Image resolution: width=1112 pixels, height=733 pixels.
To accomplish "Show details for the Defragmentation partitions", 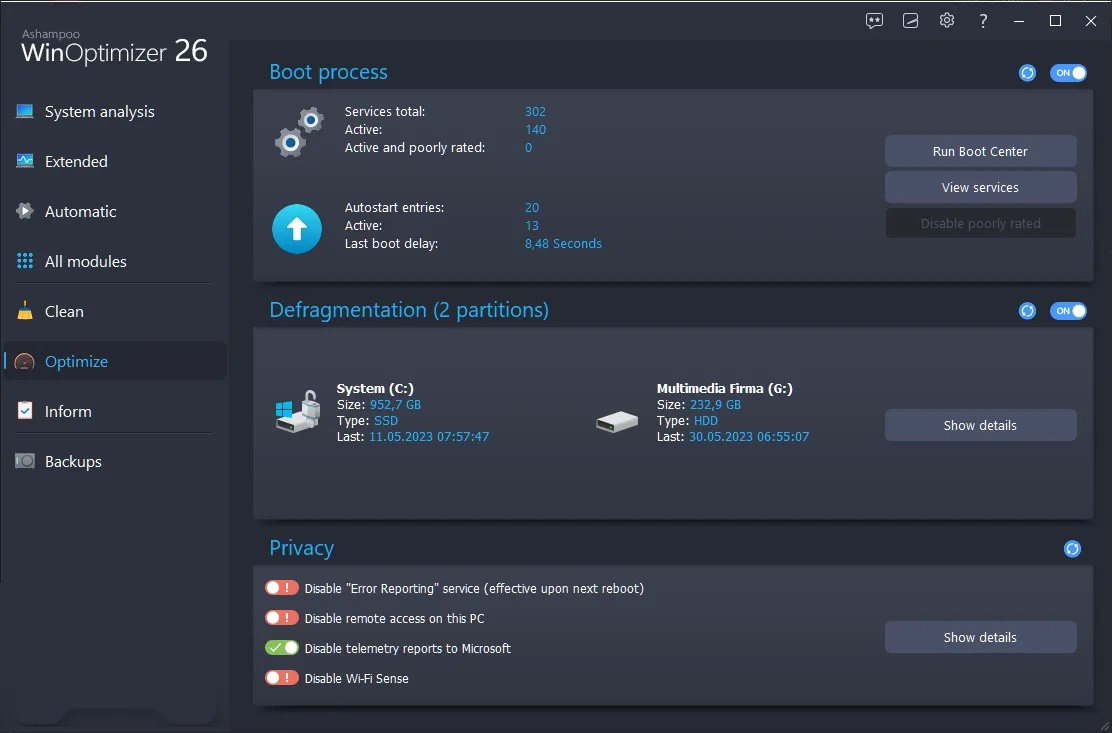I will tap(980, 425).
